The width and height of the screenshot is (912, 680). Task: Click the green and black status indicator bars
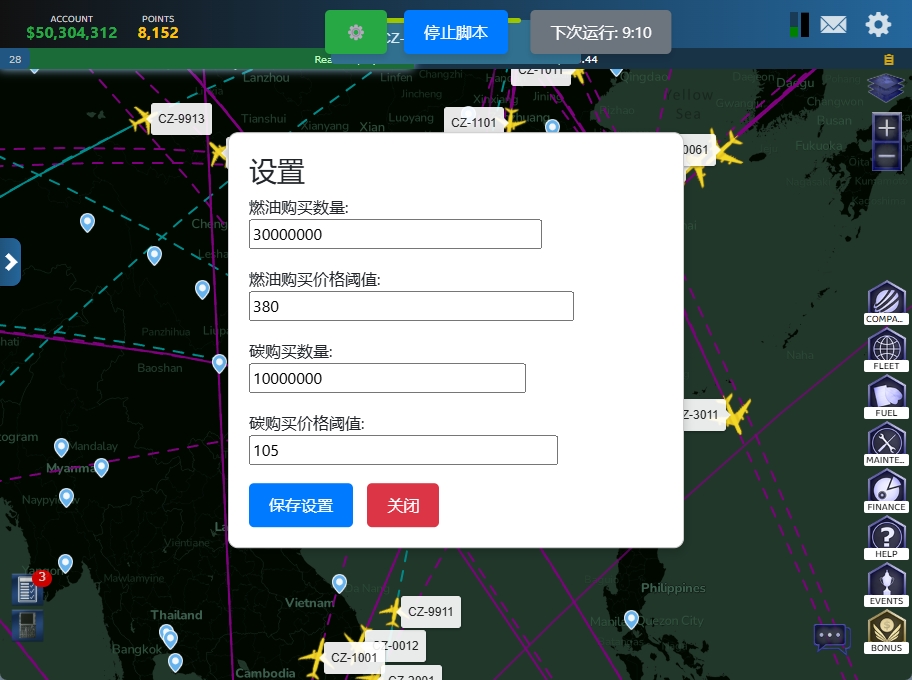[799, 25]
